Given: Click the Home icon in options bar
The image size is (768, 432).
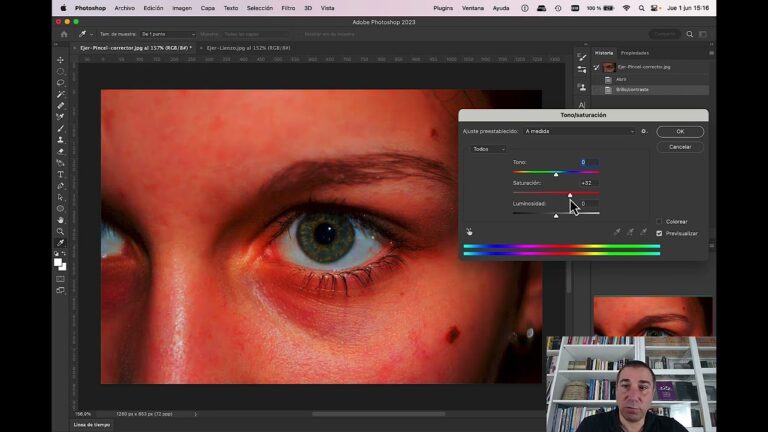Looking at the screenshot, I should tap(64, 34).
